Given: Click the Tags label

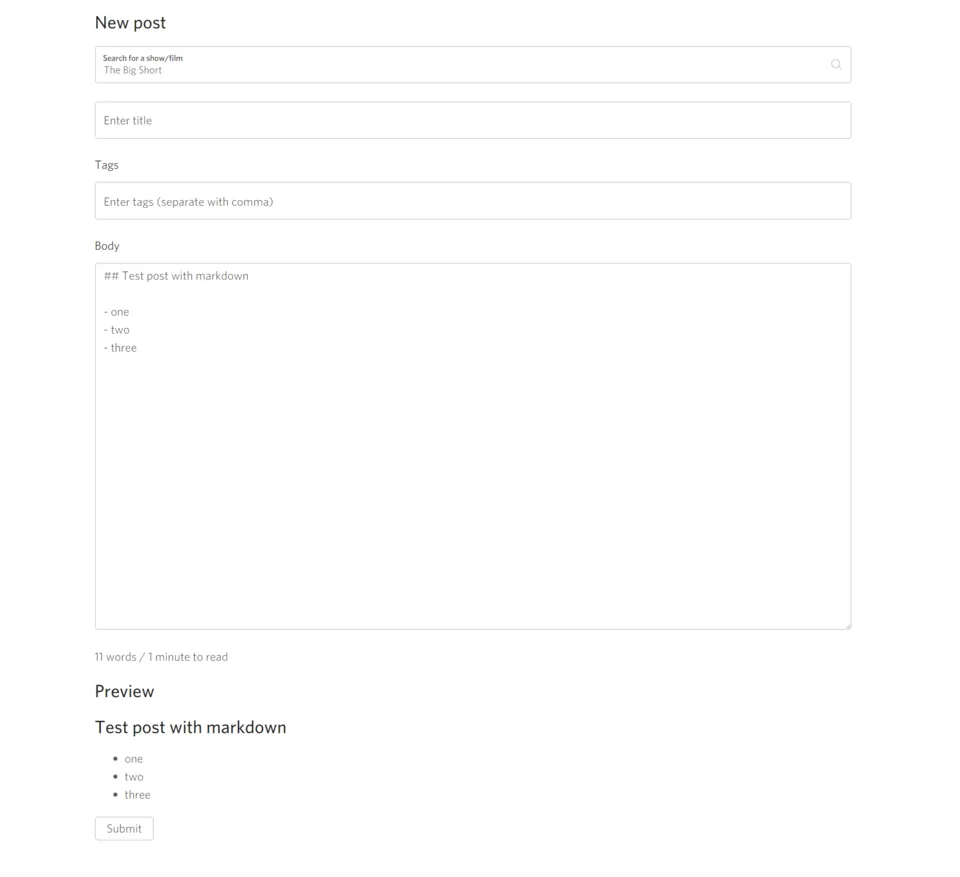Looking at the screenshot, I should click(107, 165).
